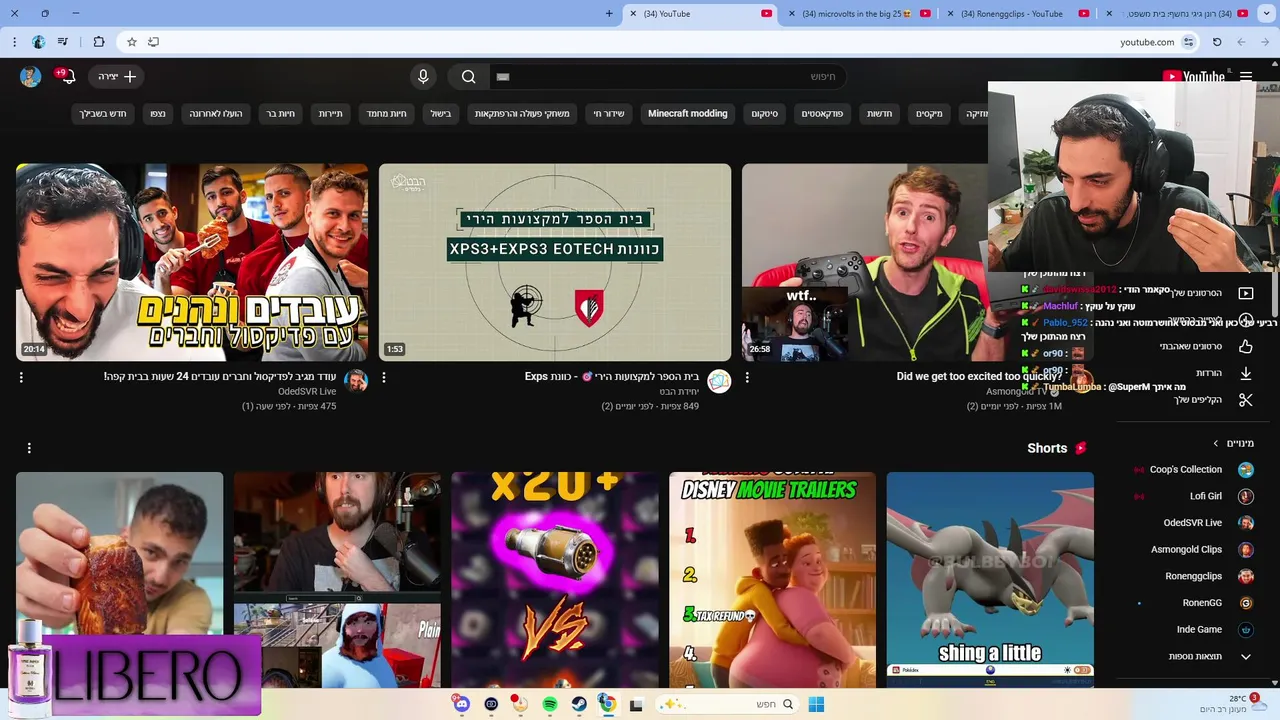Open more options for OdedSVR Live video
This screenshot has height=720, width=1280.
pyautogui.click(x=21, y=377)
